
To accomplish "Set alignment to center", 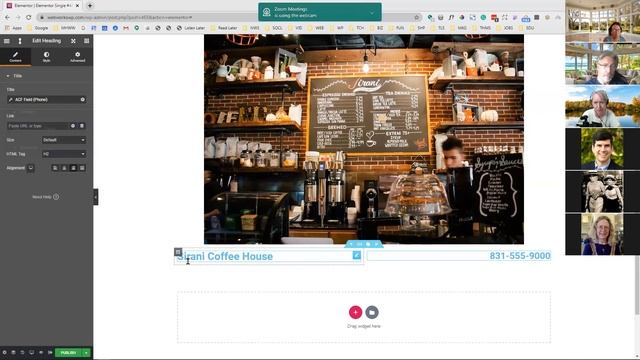I will (x=64, y=168).
